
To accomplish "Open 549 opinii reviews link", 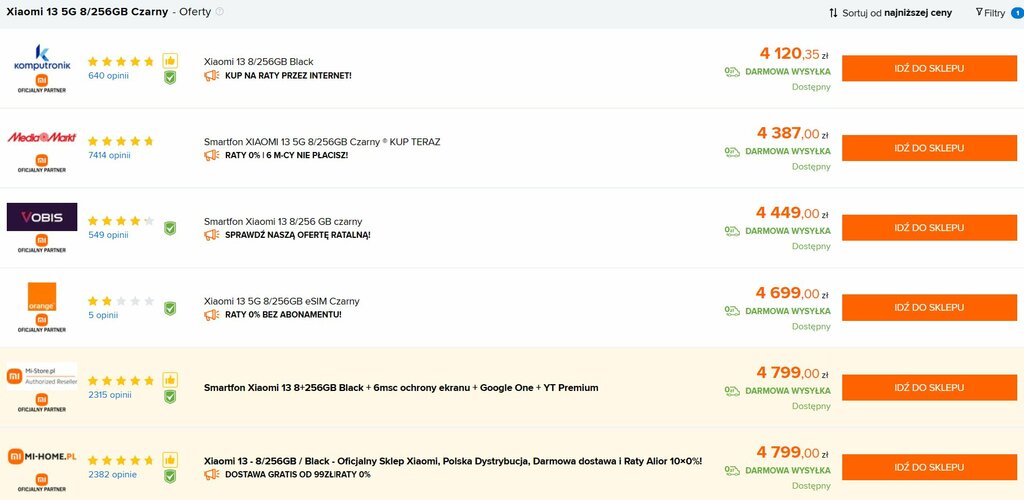I will click(x=108, y=235).
